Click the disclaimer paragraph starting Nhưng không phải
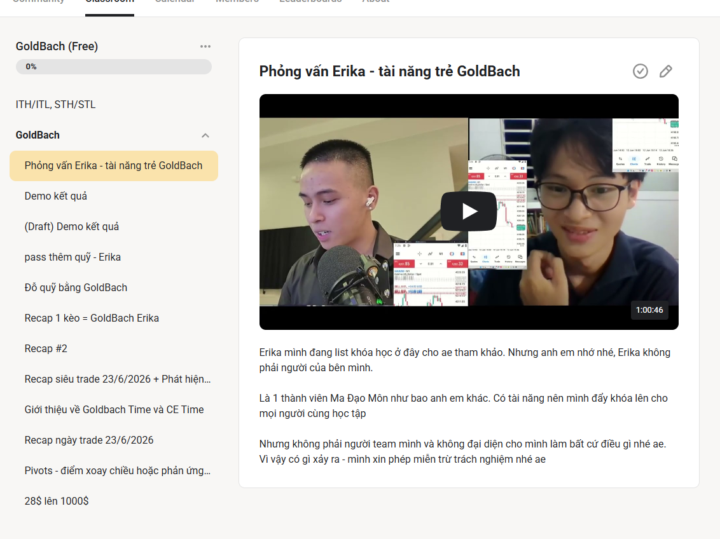The height and width of the screenshot is (539, 720). tap(462, 451)
